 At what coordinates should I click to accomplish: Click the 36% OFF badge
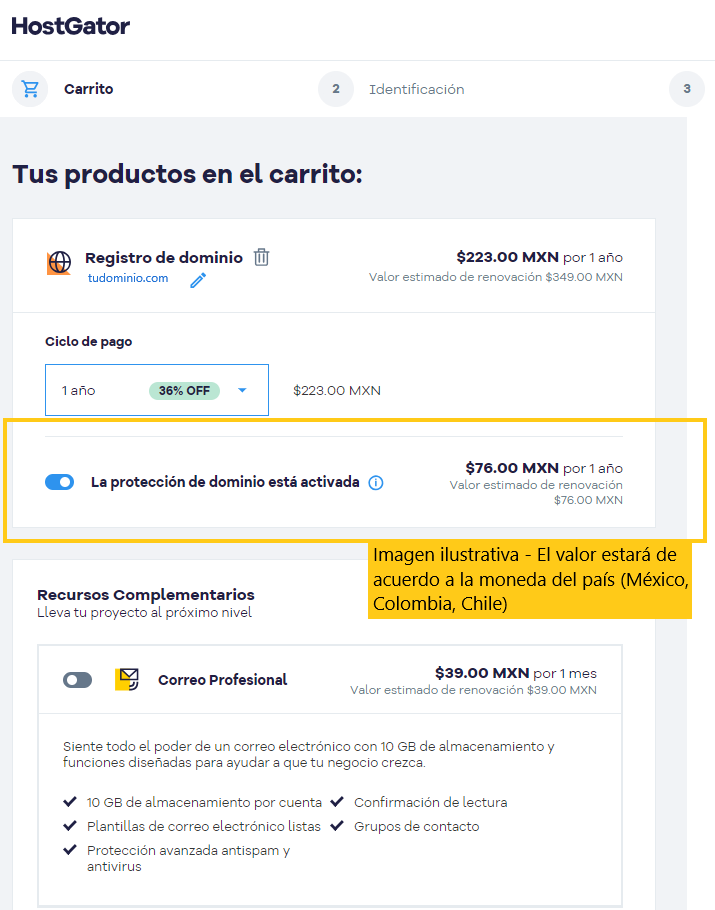[184, 391]
